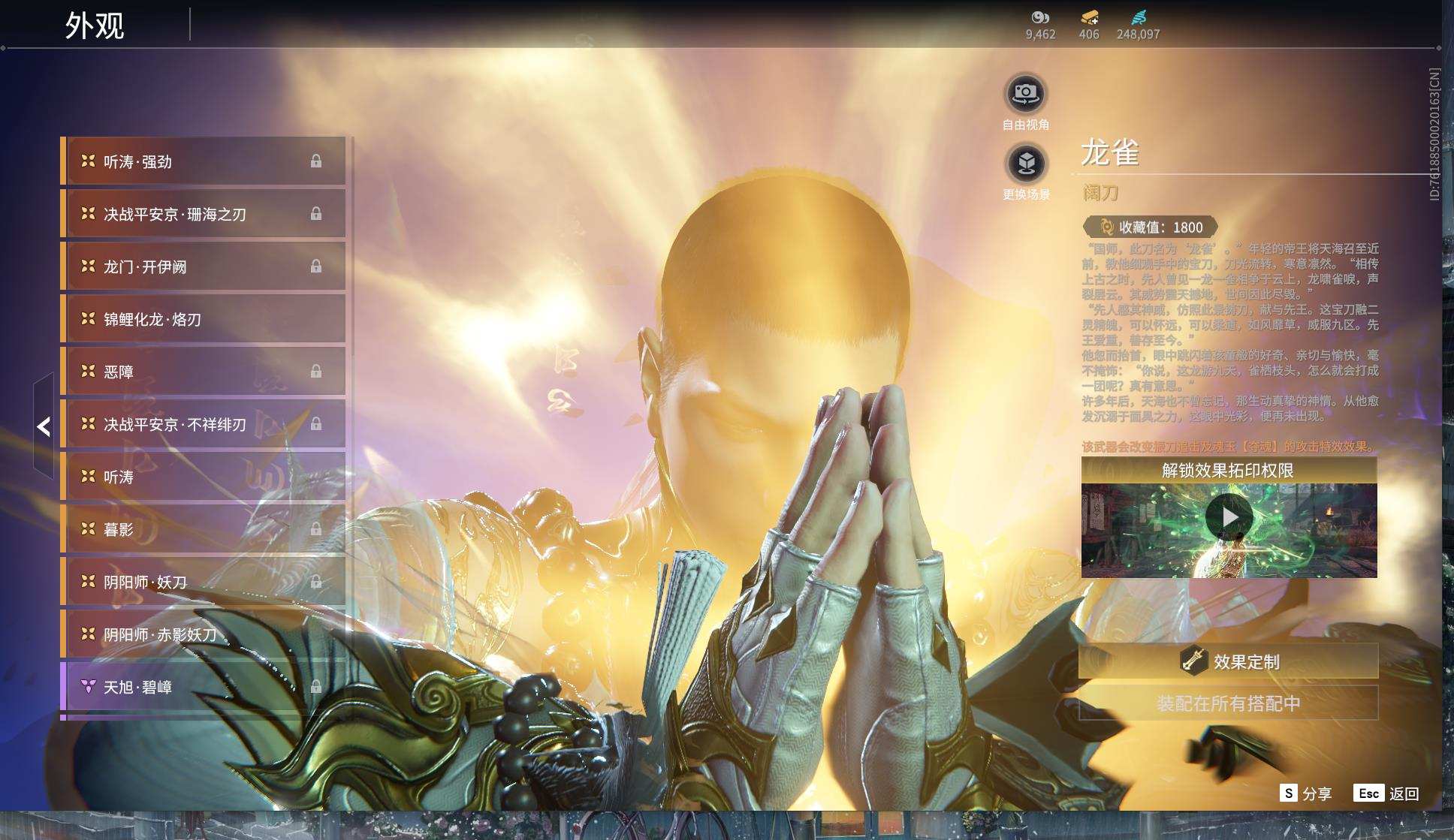Click the 248,097 currency amount
Image resolution: width=1454 pixels, height=840 pixels.
[x=1139, y=35]
